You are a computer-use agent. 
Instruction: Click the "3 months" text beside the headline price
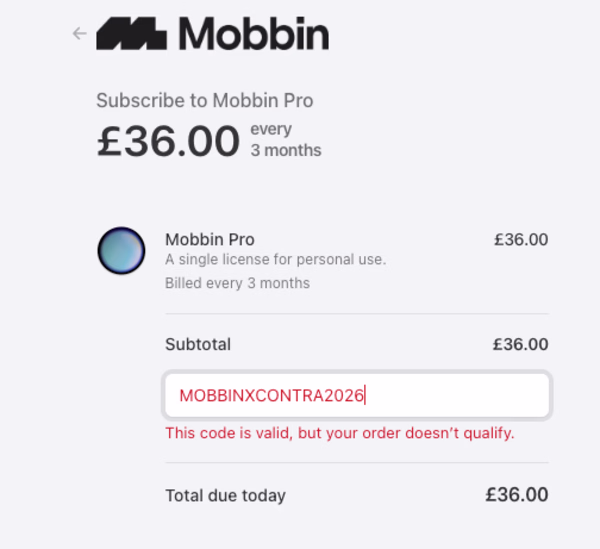coord(285,150)
